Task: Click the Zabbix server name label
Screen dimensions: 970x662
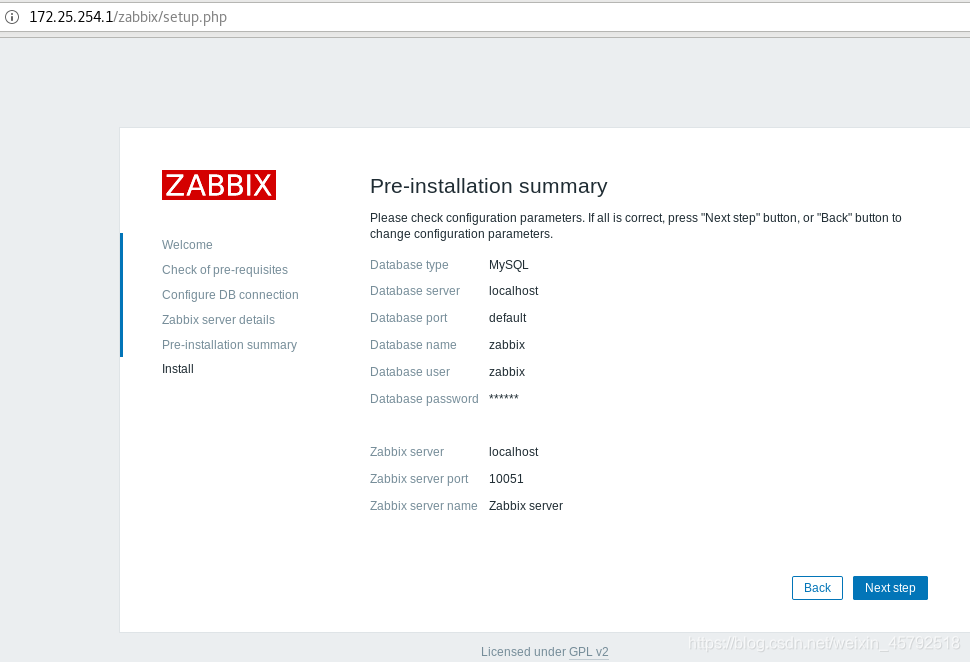Action: click(x=424, y=506)
